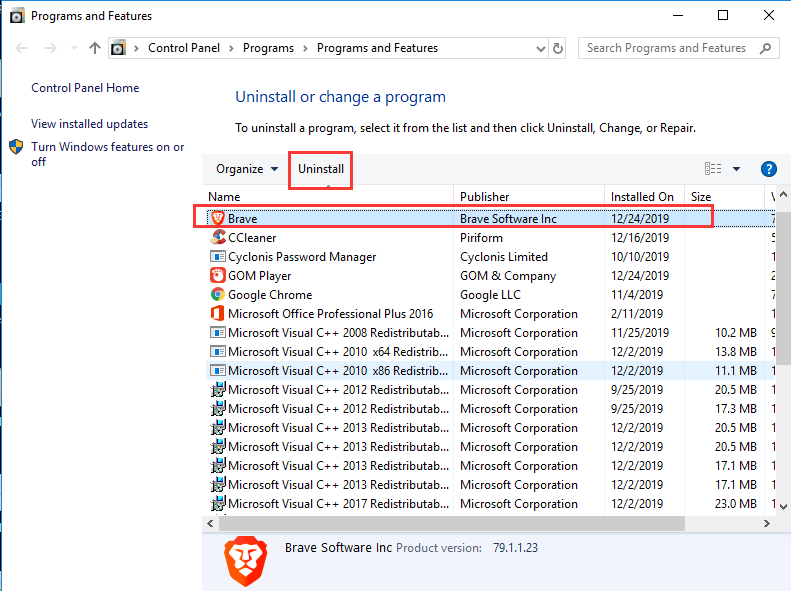Open Control Panel Home link
The height and width of the screenshot is (591, 791).
point(85,88)
